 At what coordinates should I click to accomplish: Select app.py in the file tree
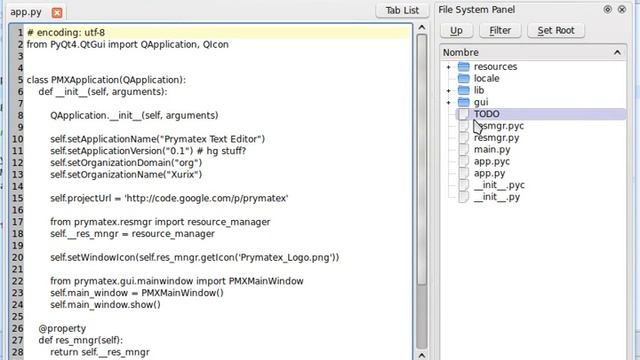point(489,173)
